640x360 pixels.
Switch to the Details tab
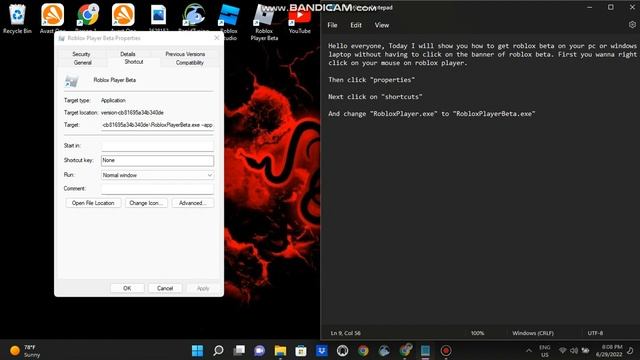128,54
